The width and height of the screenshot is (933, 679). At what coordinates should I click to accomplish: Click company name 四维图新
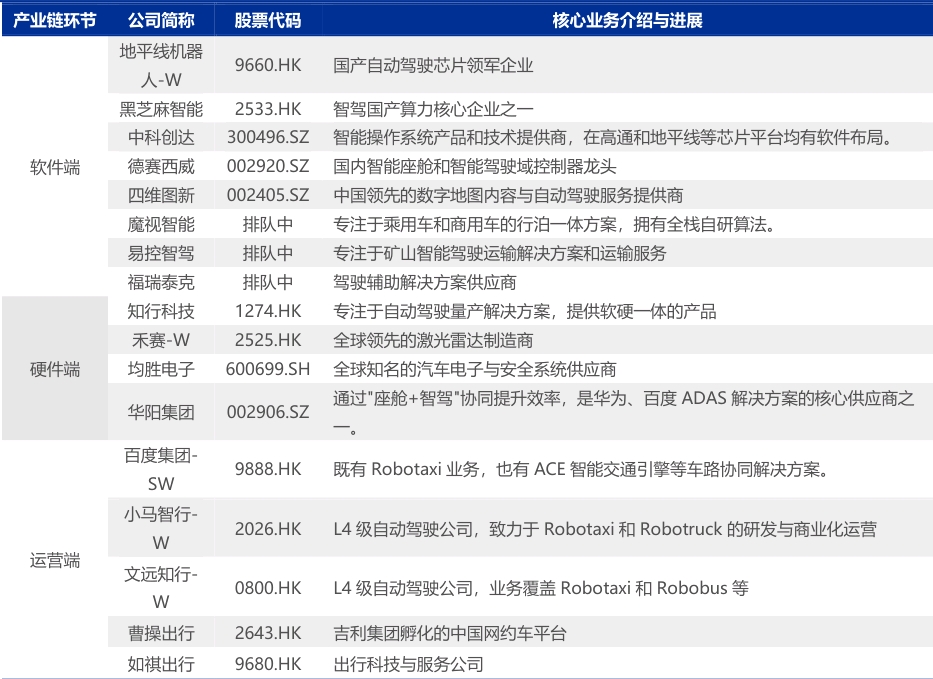pyautogui.click(x=161, y=195)
